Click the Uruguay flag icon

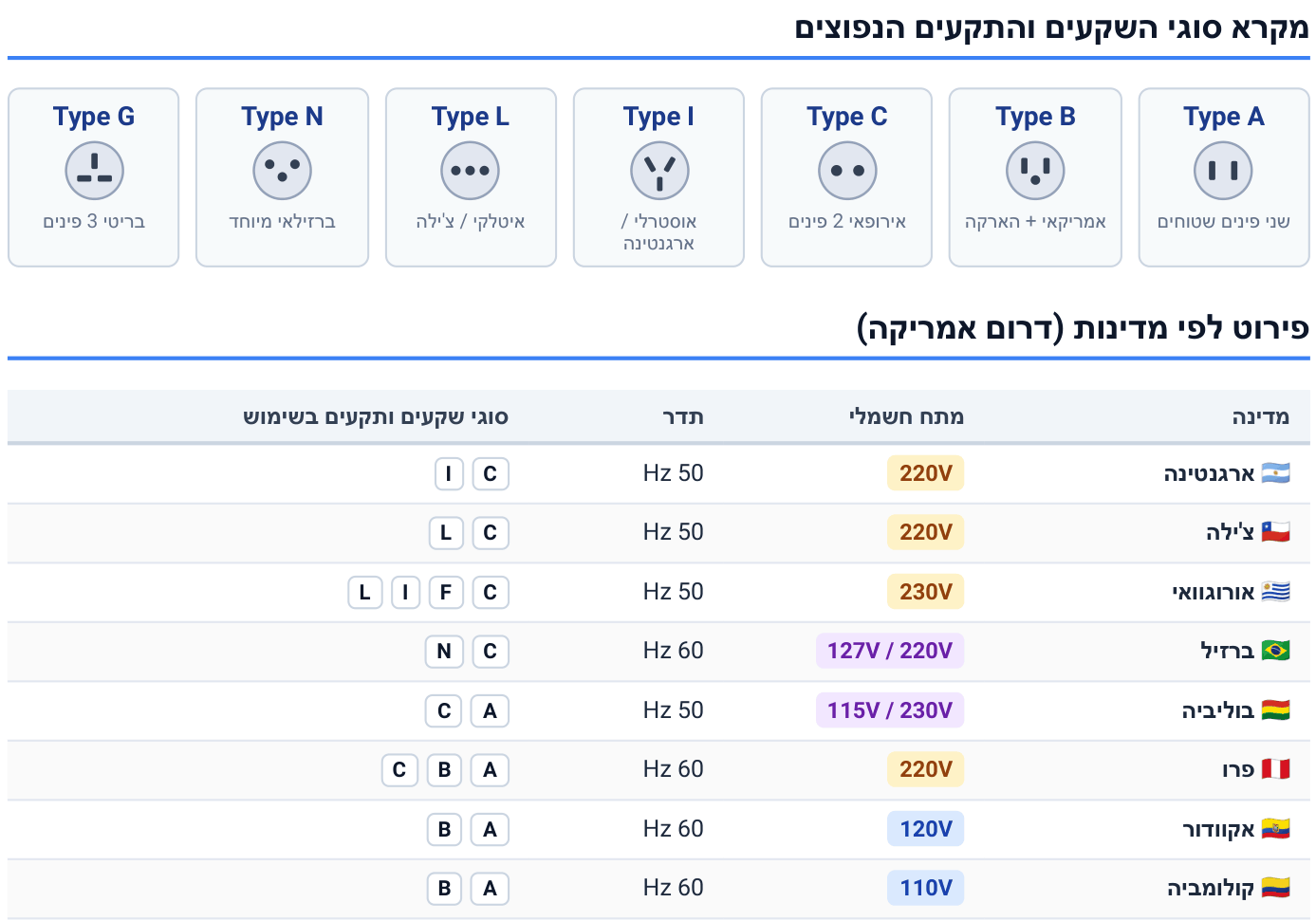click(1275, 592)
